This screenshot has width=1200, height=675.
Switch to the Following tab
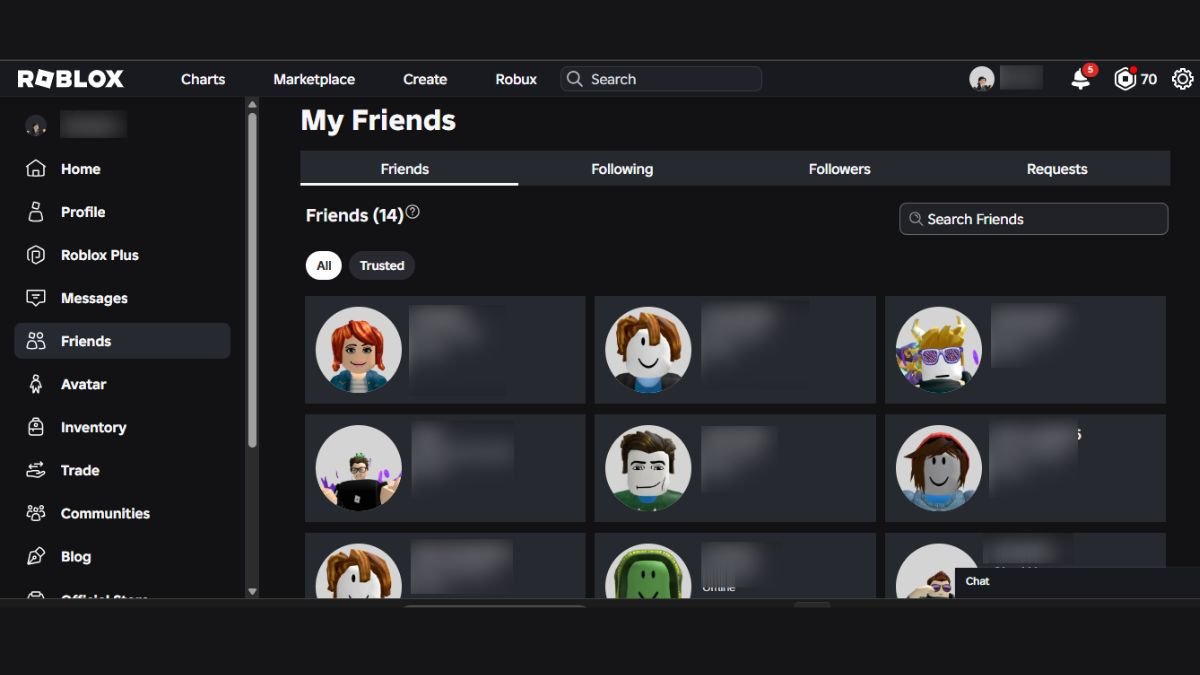pyautogui.click(x=622, y=169)
